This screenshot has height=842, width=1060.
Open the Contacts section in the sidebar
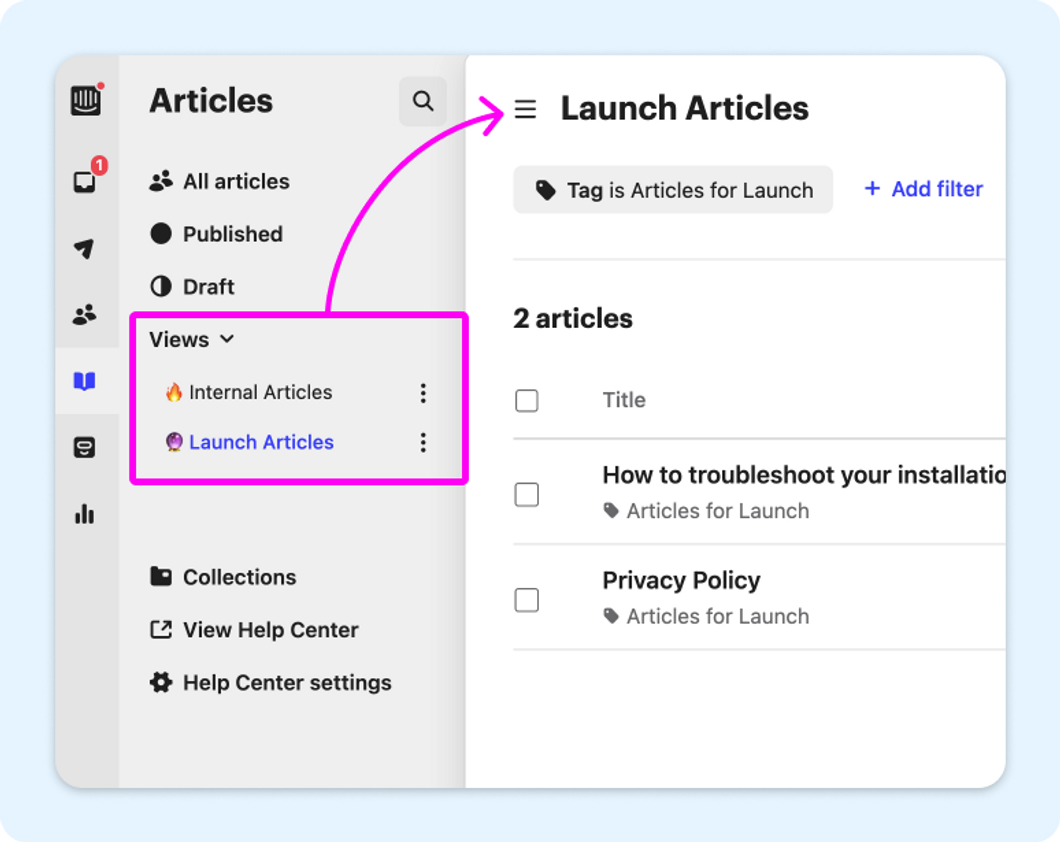tap(87, 315)
